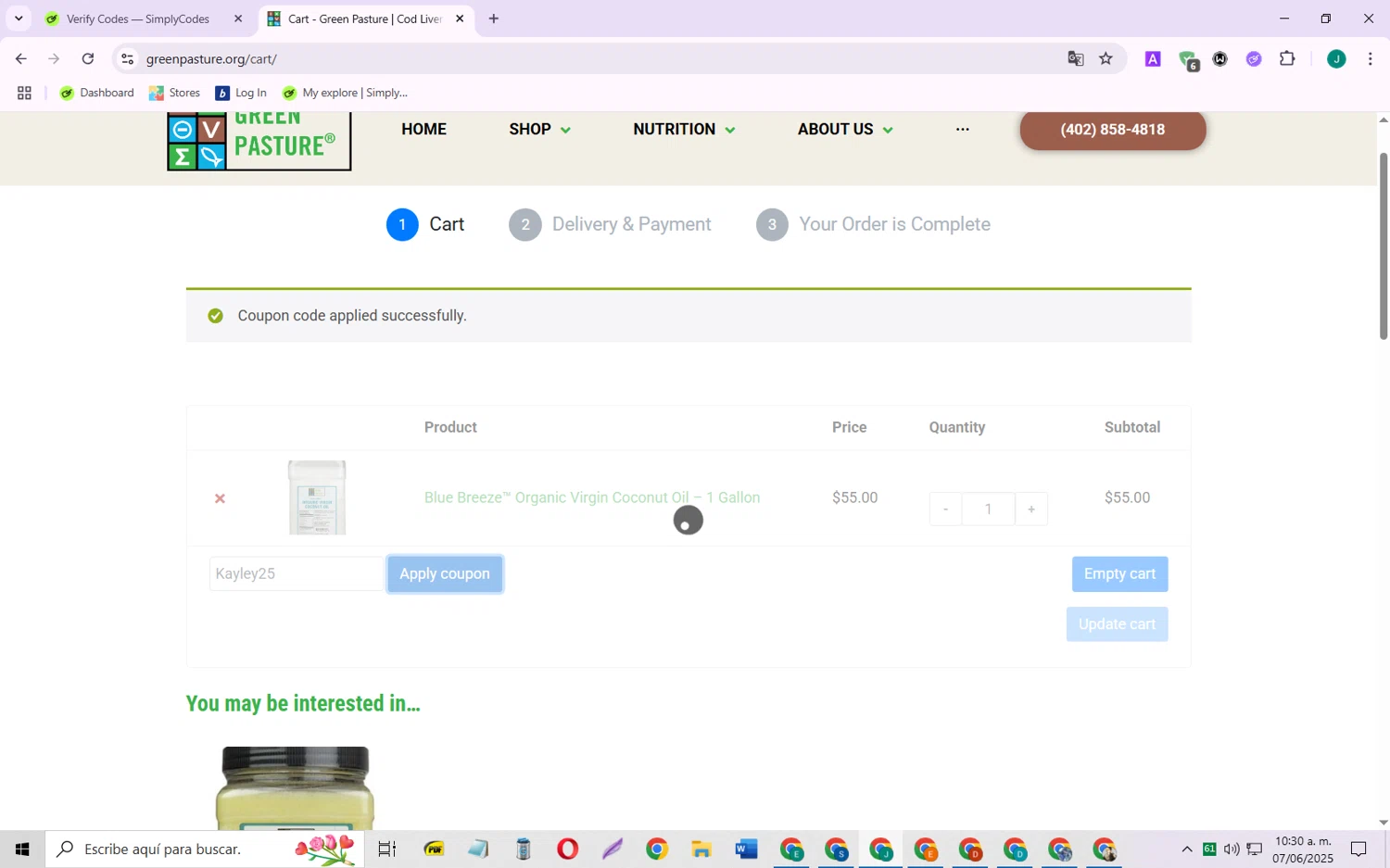Click the quantity field showing 1
This screenshot has width=1390, height=868.
click(x=989, y=509)
